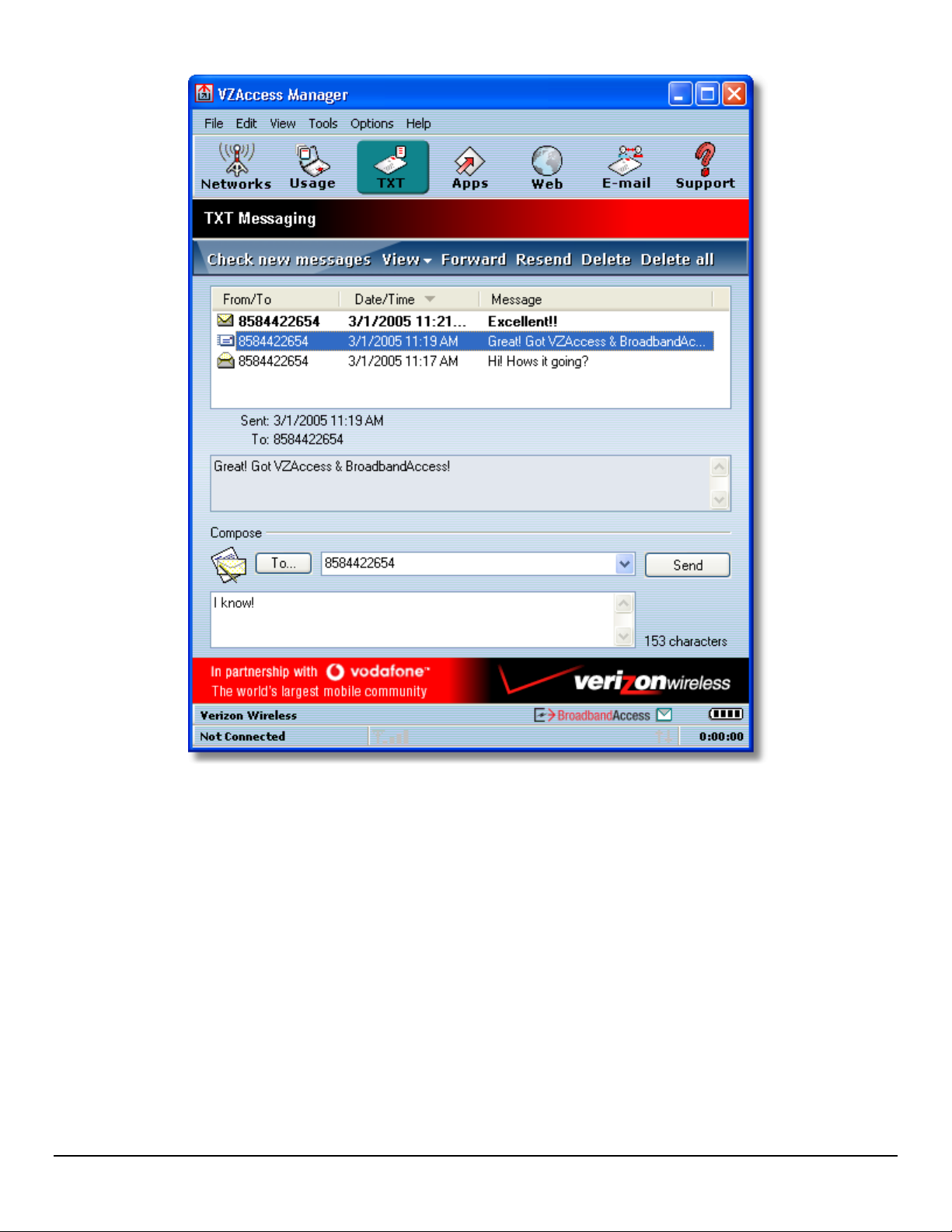Open the Help menu
952x1232 pixels.
coord(418,124)
